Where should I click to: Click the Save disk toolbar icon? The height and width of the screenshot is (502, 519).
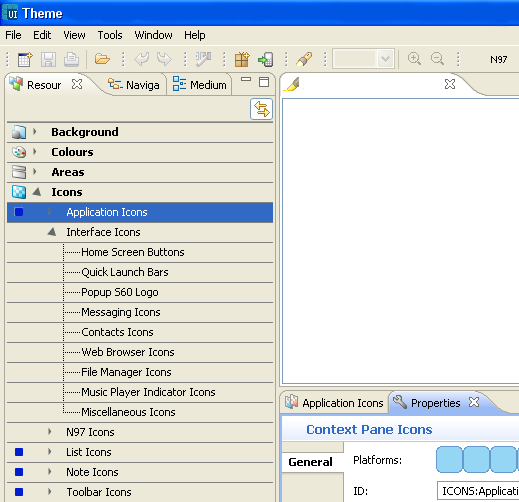48,60
